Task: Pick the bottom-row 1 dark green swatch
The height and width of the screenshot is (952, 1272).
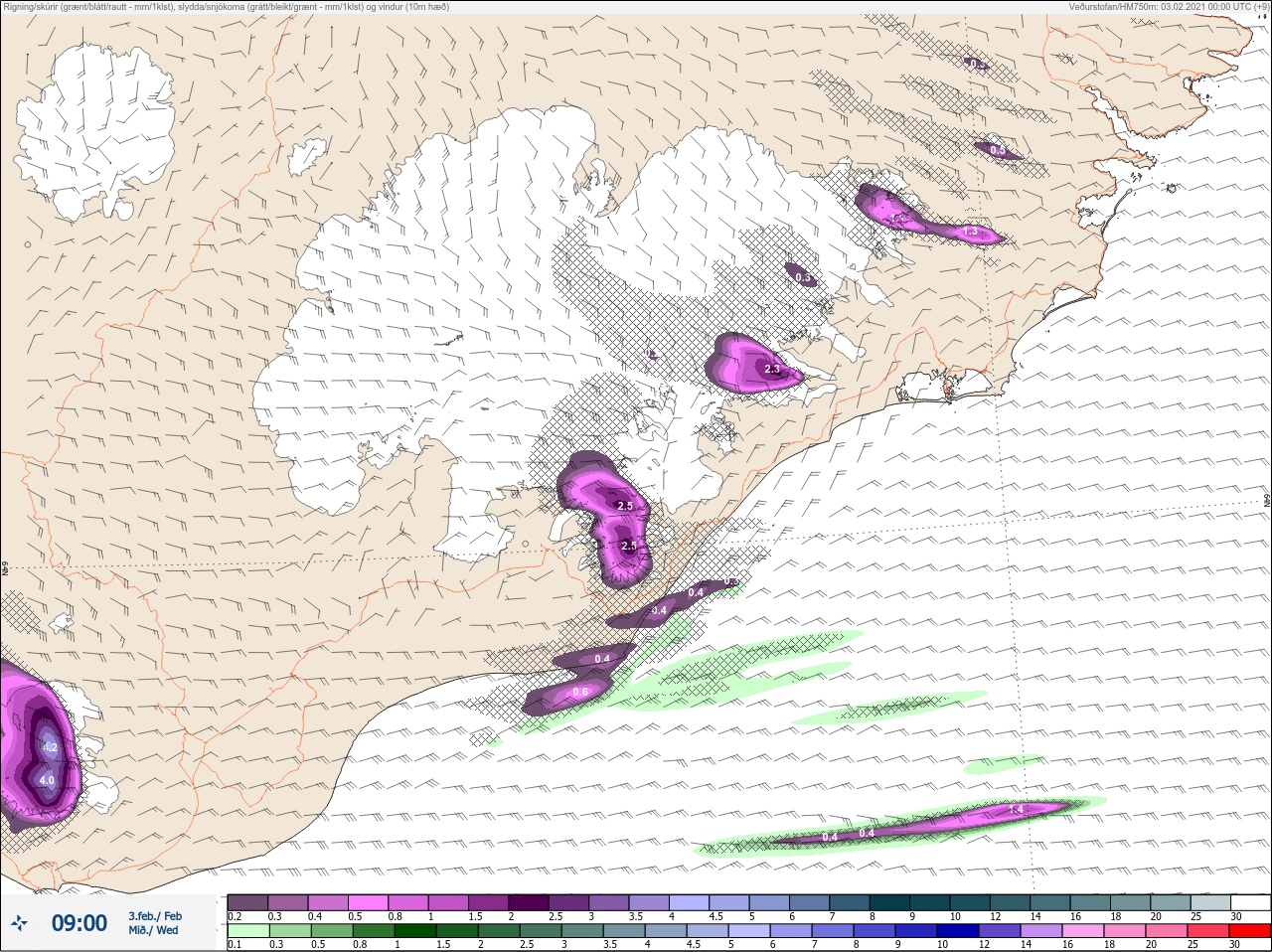Action: (414, 931)
